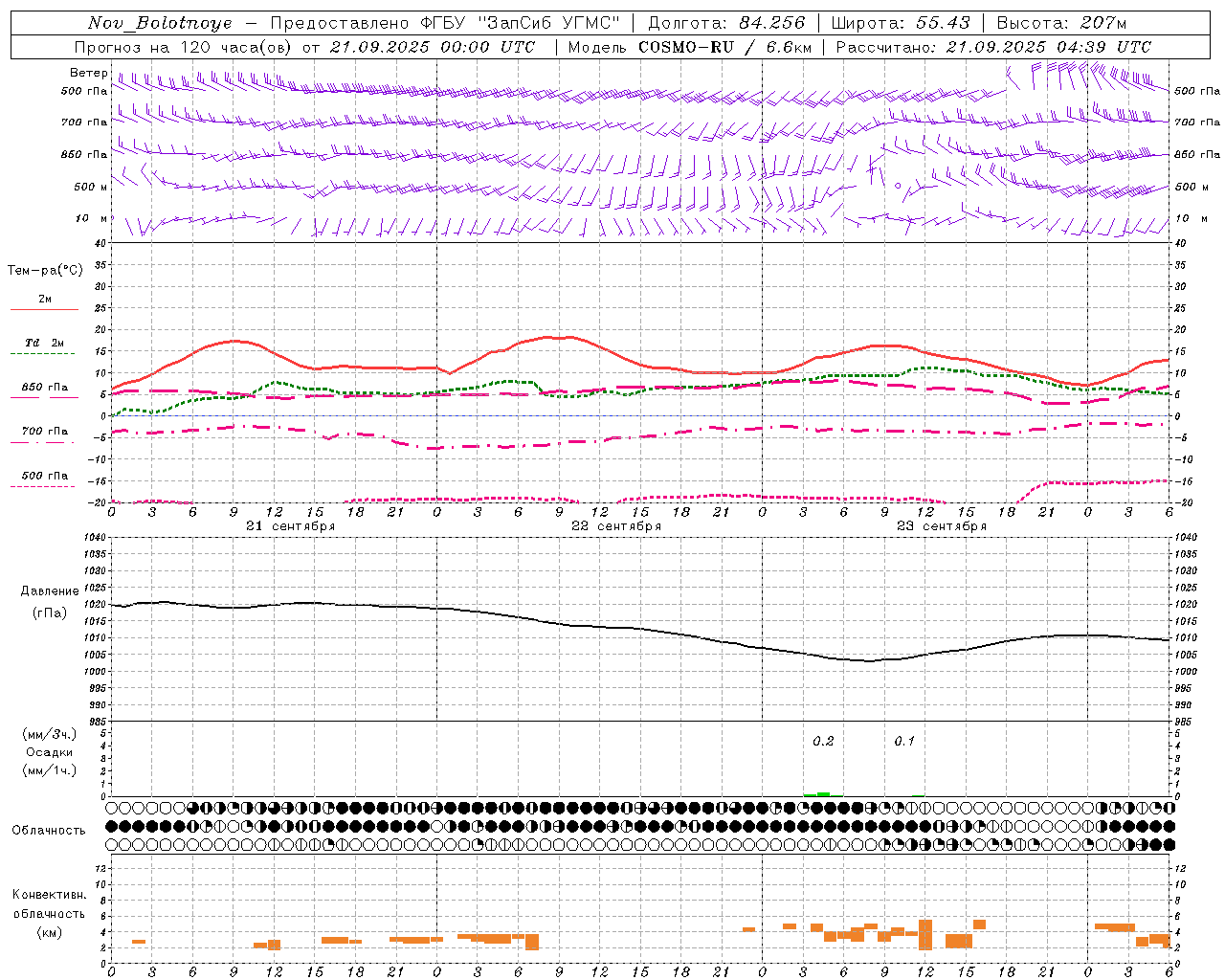Select the Прогноз на 120 часа(ов) text
Viewport: 1225px width, 980px height.
click(x=184, y=47)
